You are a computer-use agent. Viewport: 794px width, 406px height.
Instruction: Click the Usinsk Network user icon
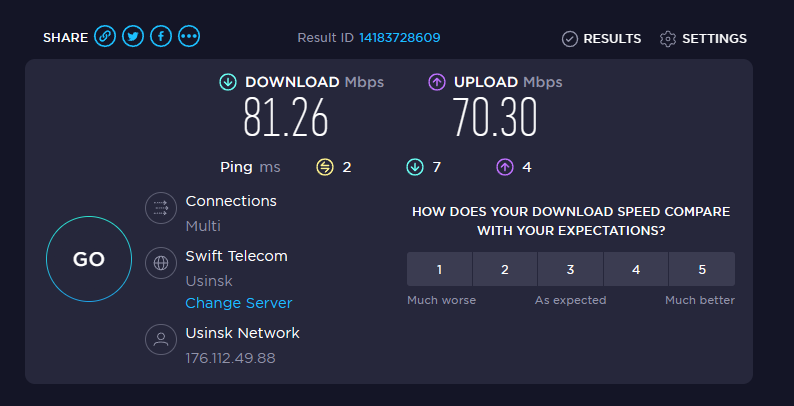coord(160,340)
